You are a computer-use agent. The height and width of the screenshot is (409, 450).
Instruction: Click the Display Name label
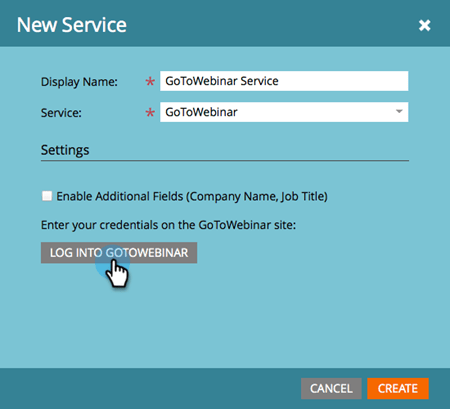[x=79, y=82]
